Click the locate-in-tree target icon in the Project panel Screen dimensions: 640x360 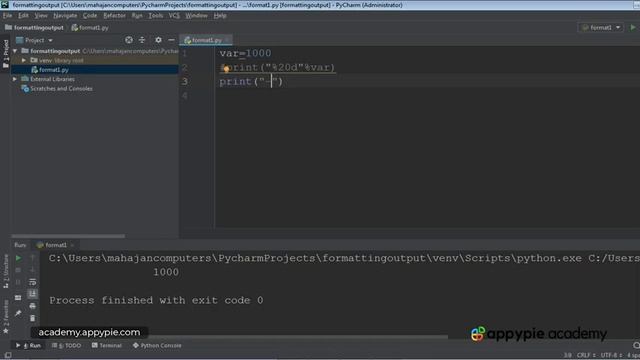(129, 40)
